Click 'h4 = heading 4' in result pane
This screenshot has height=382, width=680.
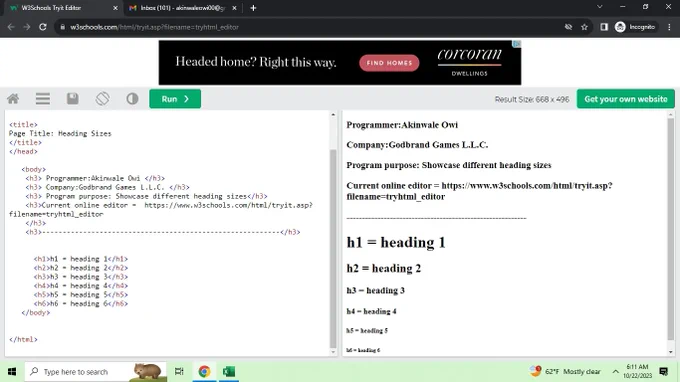coord(371,311)
